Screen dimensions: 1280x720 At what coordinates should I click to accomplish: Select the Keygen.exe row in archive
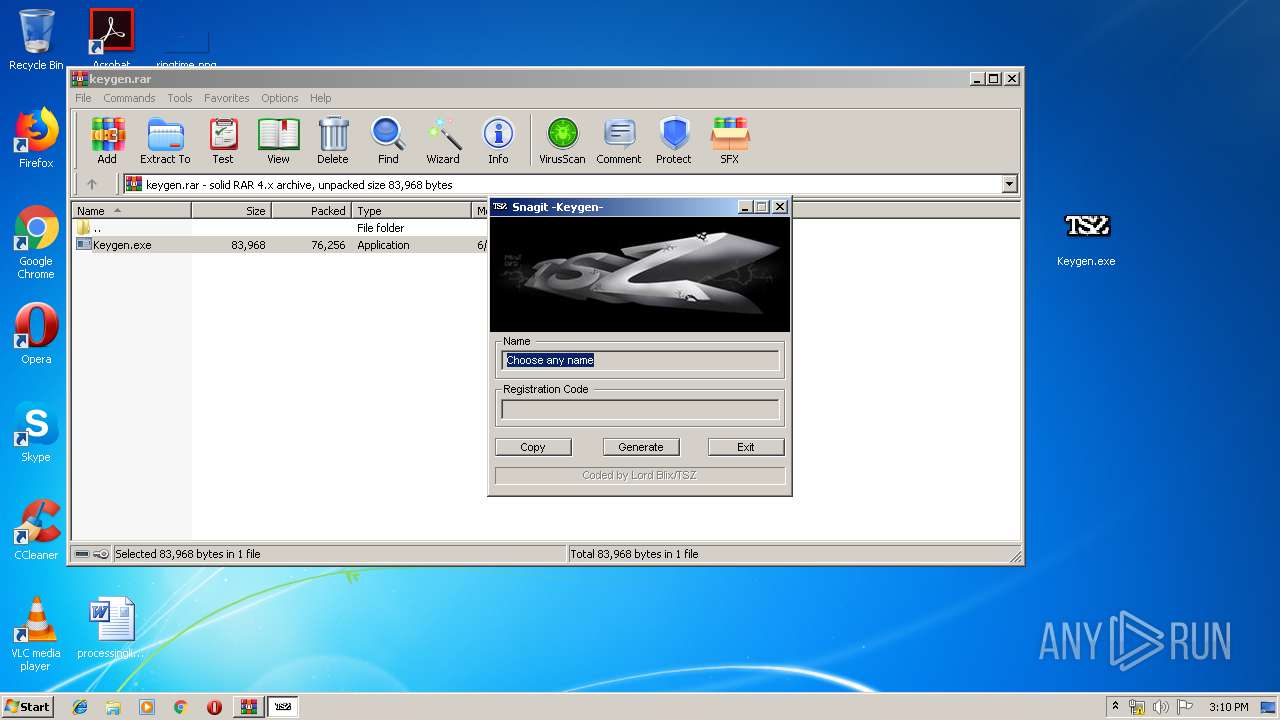(280, 245)
